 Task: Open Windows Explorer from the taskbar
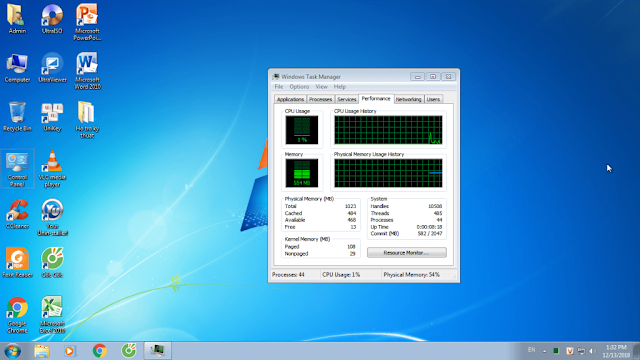pyautogui.click(x=42, y=351)
